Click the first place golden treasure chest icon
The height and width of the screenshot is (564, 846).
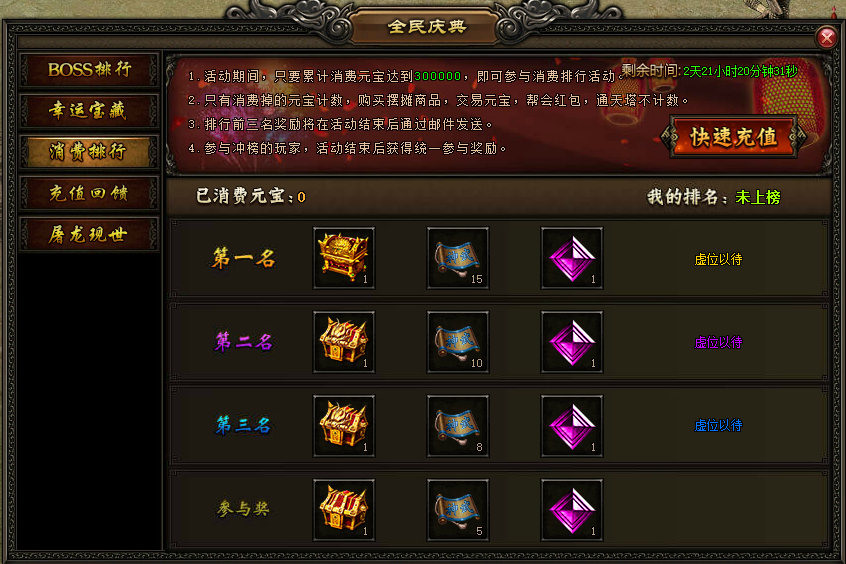pos(344,258)
